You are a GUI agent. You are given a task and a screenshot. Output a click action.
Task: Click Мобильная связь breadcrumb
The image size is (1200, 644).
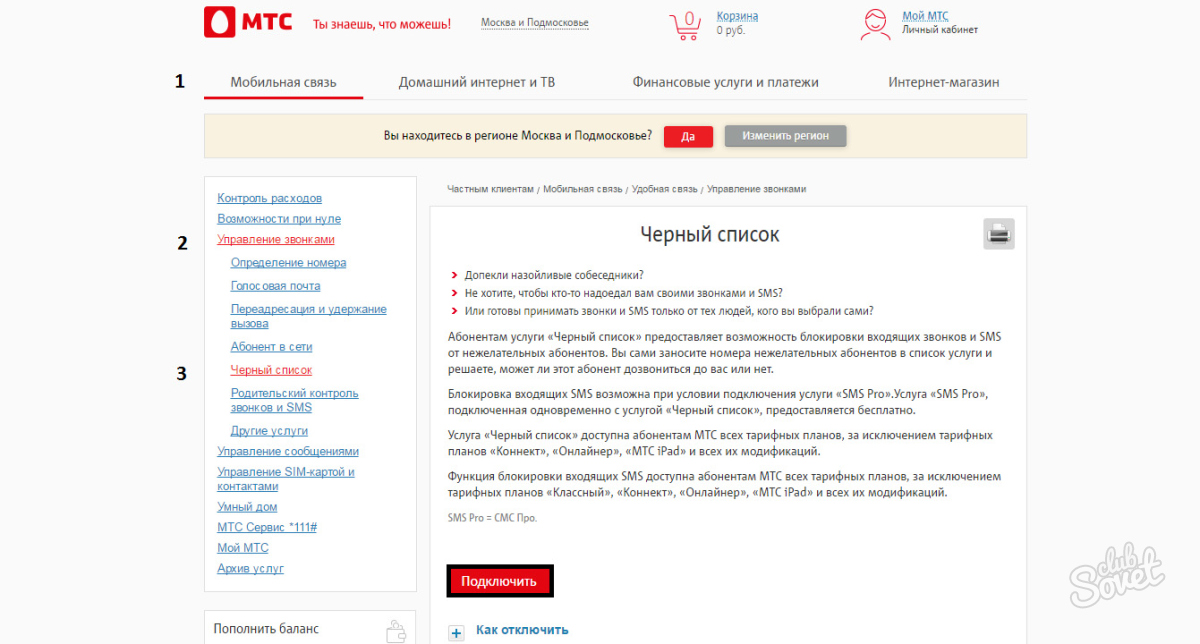pos(583,188)
